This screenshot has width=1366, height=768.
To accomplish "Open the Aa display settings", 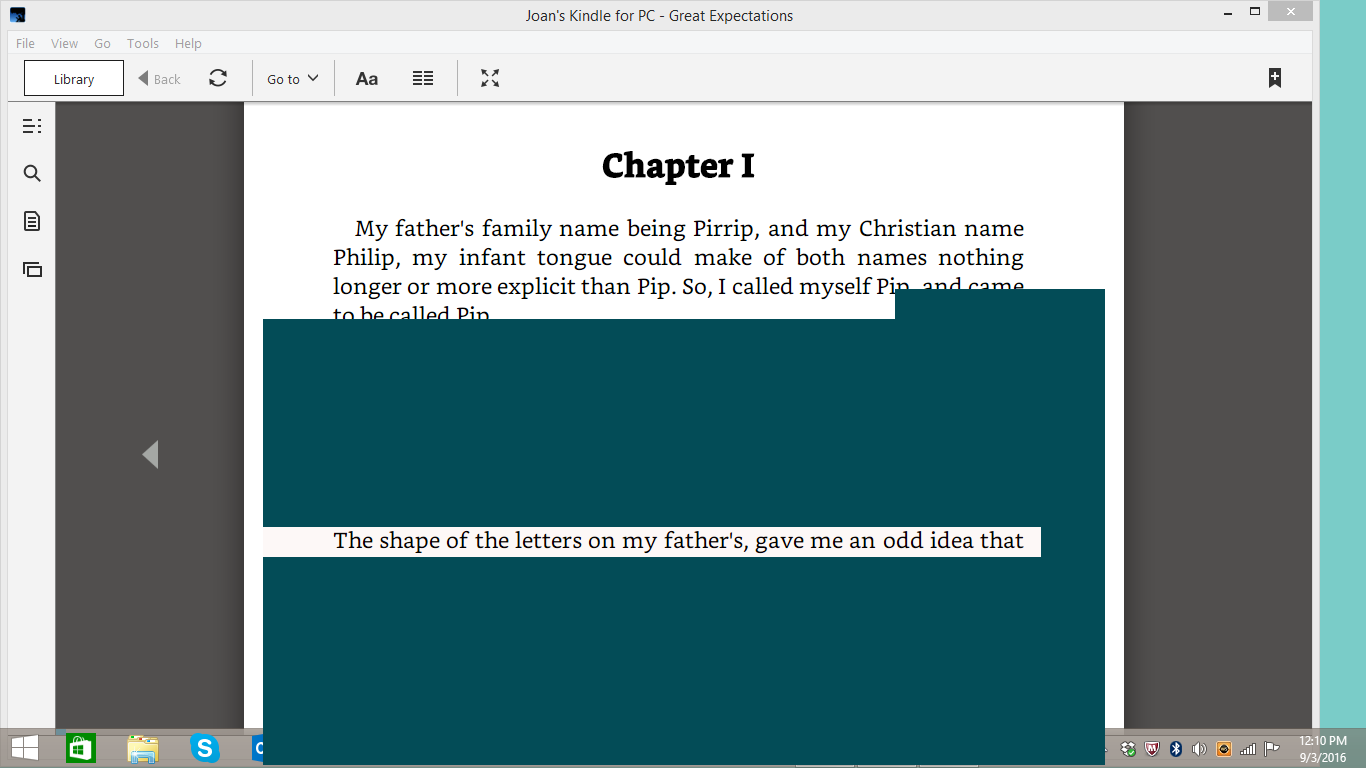I will pos(366,78).
